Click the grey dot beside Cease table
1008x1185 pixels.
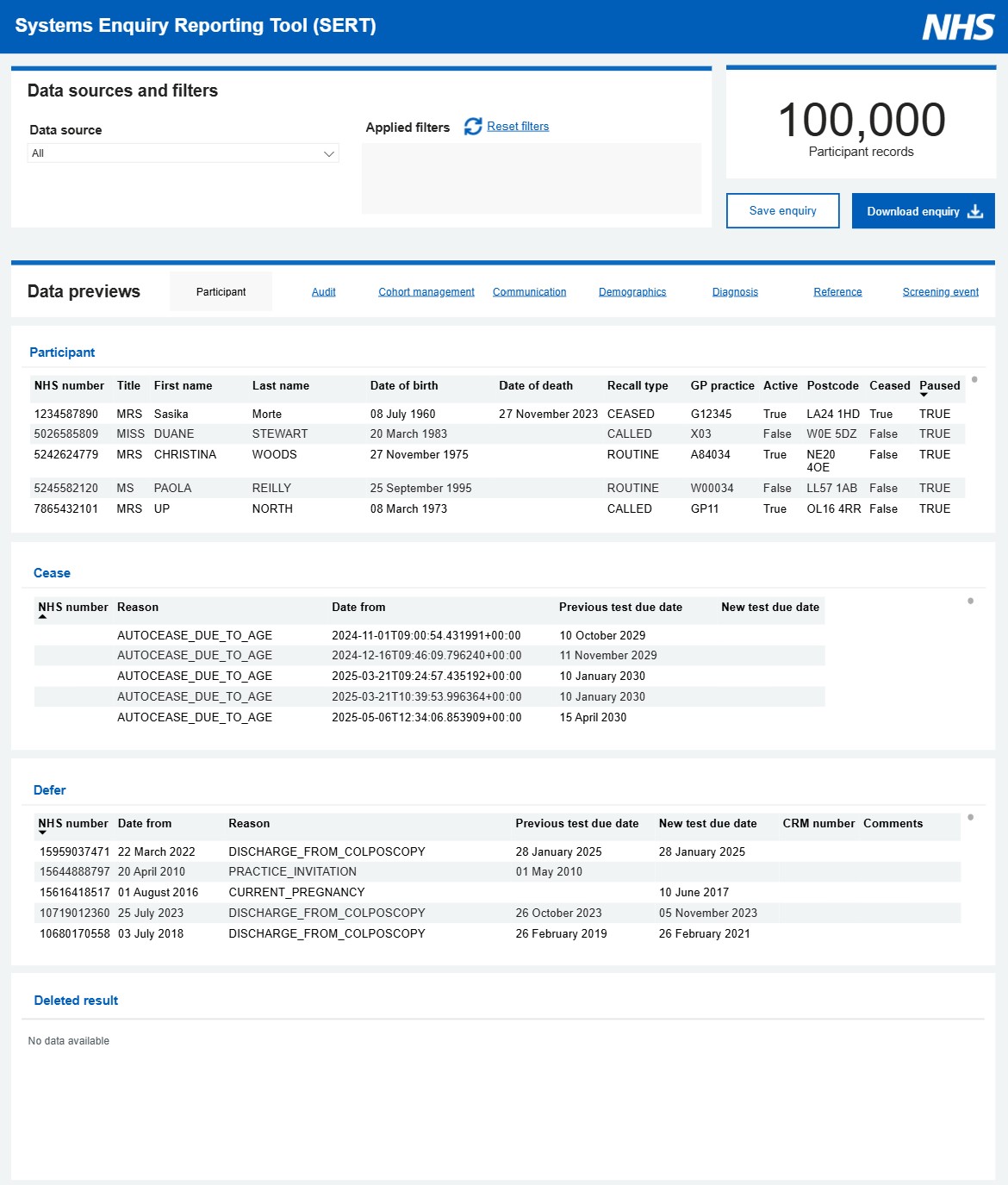(x=970, y=601)
